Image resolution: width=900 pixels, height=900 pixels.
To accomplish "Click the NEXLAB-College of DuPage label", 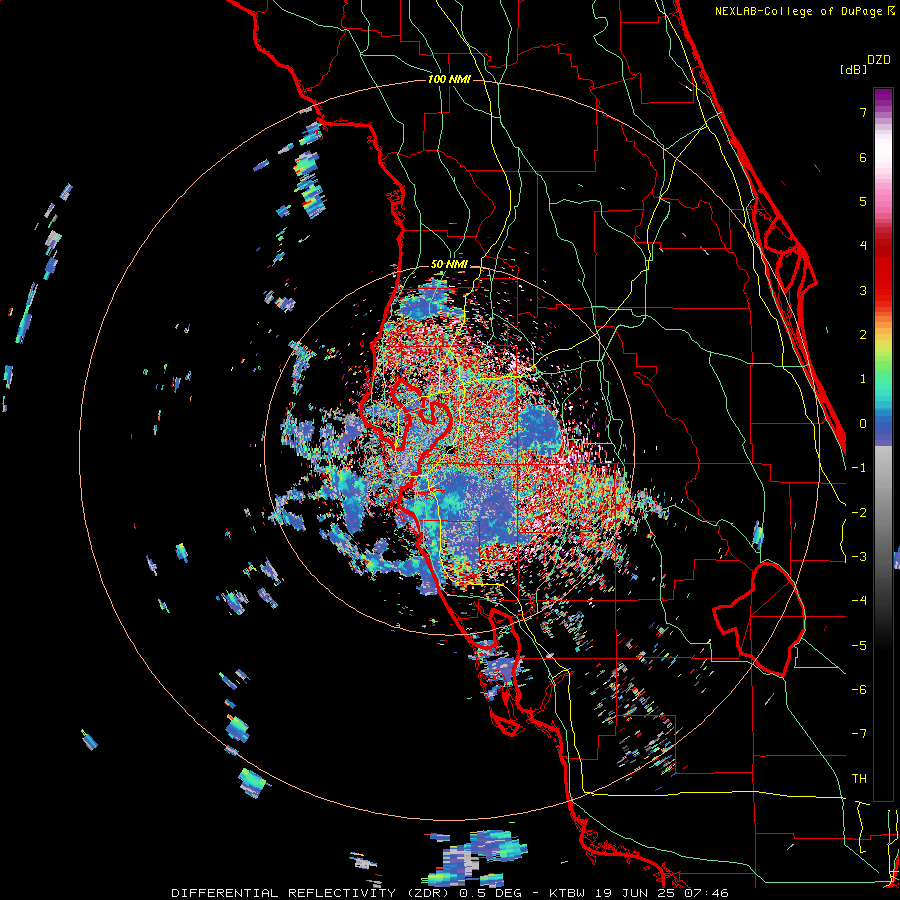I will tap(798, 11).
